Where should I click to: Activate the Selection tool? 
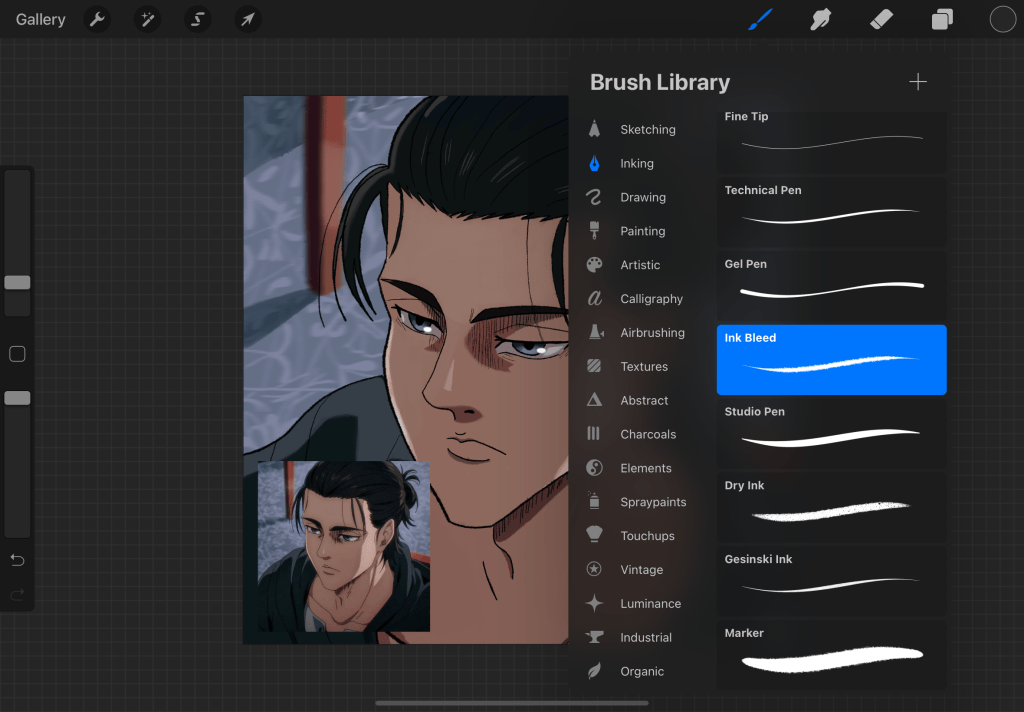coord(198,19)
